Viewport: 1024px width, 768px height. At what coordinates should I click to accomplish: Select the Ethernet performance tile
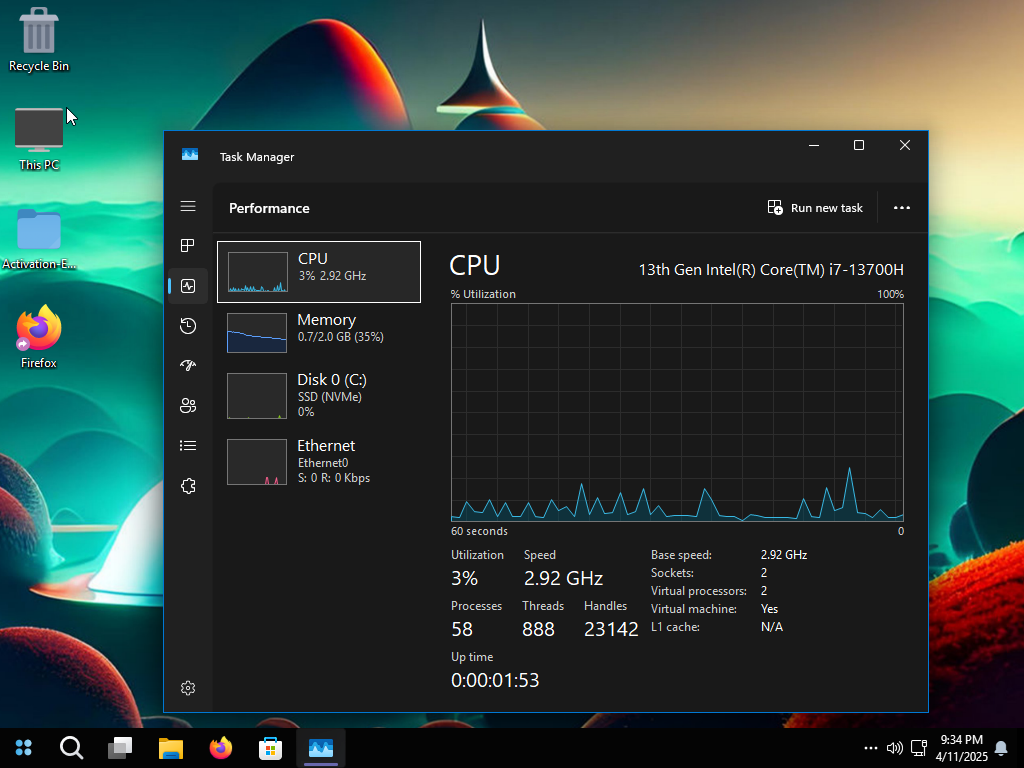(319, 462)
